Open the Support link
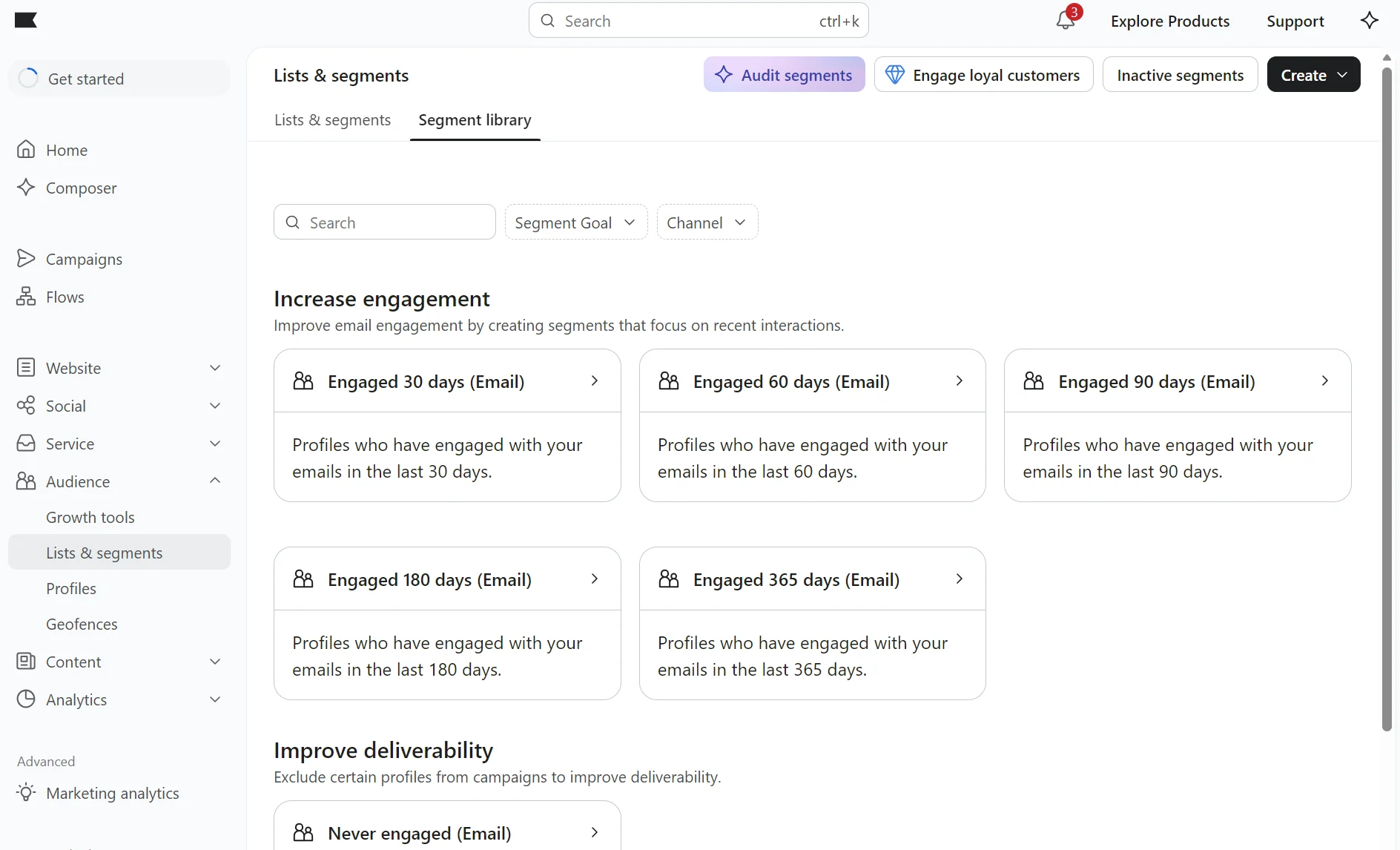This screenshot has width=1400, height=850. pyautogui.click(x=1295, y=21)
